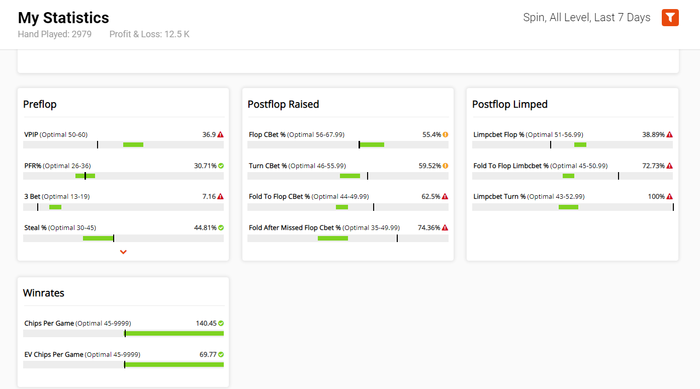The width and height of the screenshot is (700, 389).
Task: Click the red warning icon beside VPIP
Action: pyautogui.click(x=221, y=134)
